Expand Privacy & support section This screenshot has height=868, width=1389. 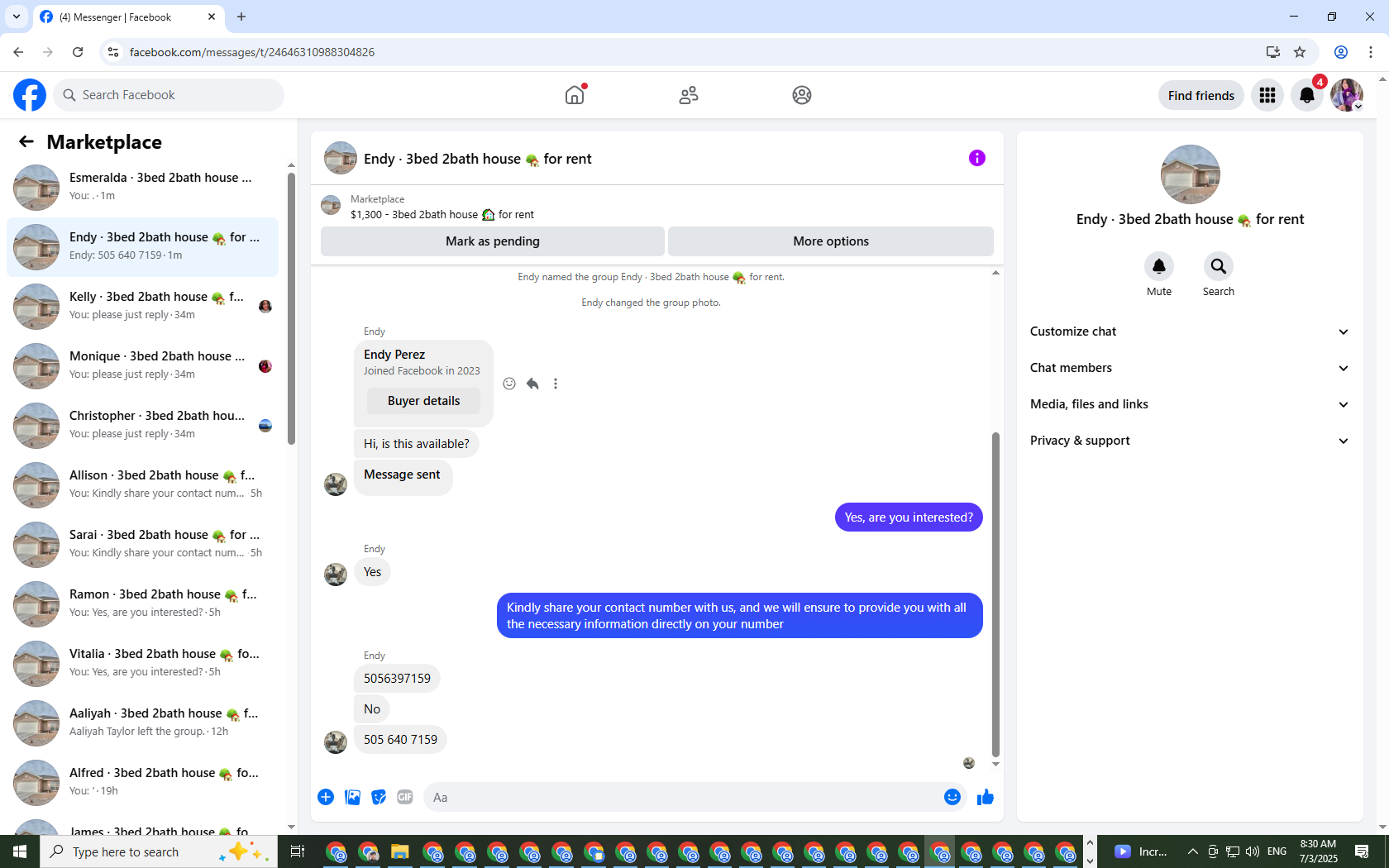coord(1190,441)
